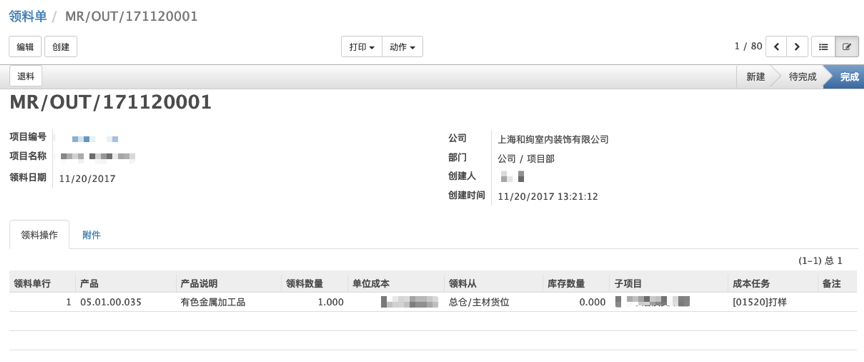Click the (1-1) 总 1 counter
864x362 pixels.
820,261
